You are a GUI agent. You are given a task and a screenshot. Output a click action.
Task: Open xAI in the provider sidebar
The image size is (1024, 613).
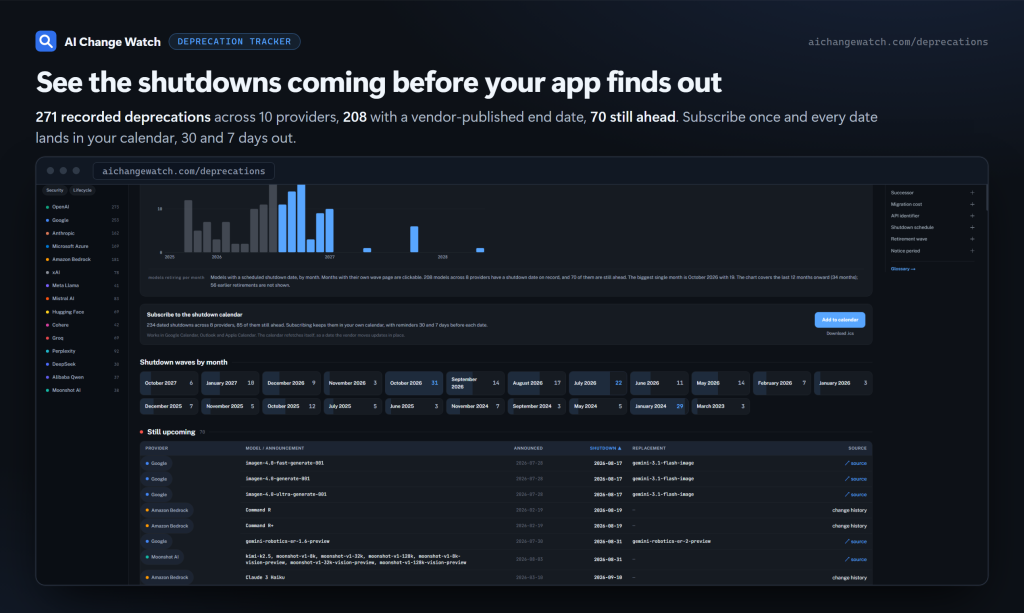click(82, 272)
